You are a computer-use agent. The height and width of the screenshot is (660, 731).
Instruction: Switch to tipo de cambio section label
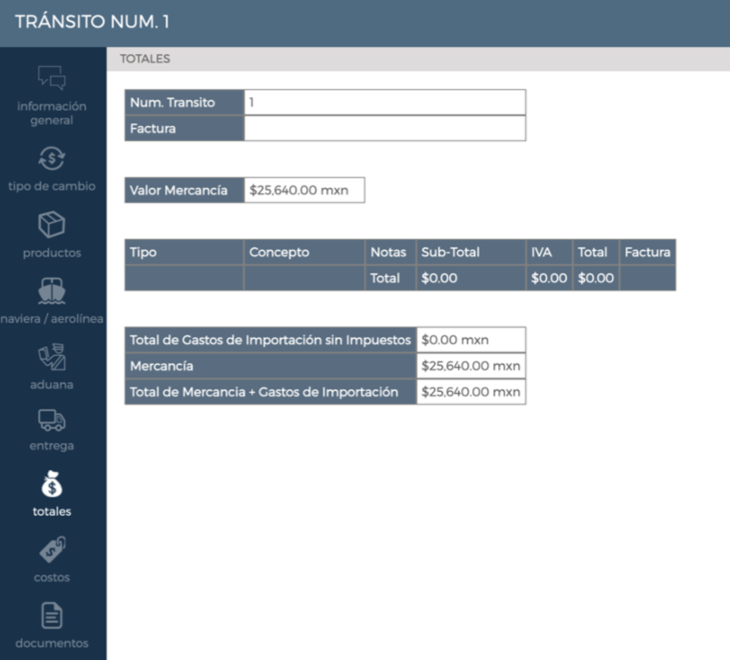(x=51, y=186)
